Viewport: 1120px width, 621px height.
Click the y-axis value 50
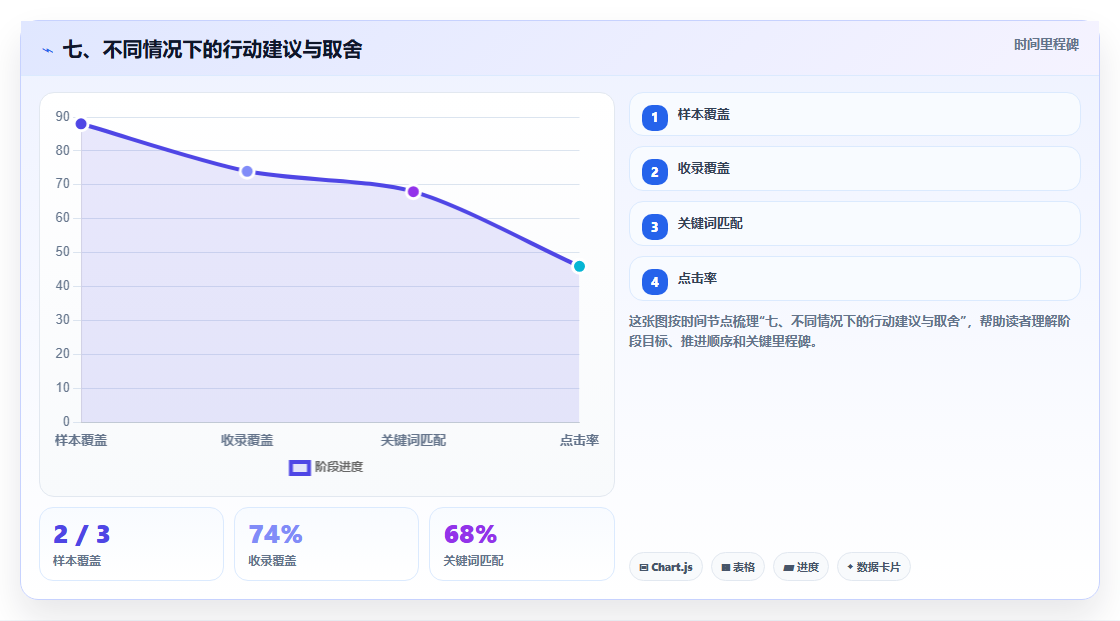point(63,252)
